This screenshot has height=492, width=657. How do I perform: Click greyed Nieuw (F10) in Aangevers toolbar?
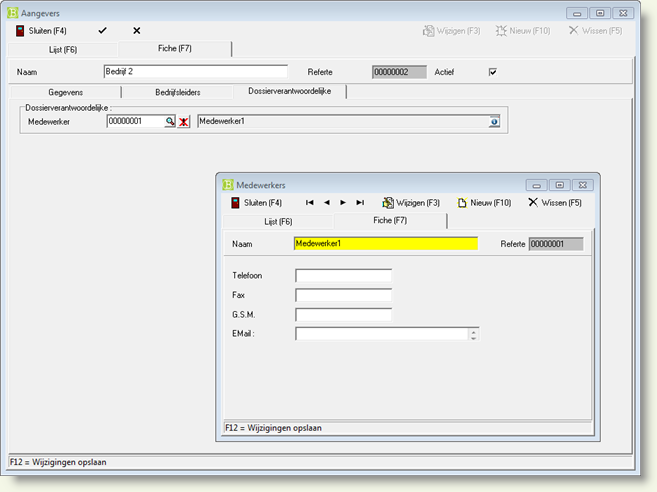[522, 31]
